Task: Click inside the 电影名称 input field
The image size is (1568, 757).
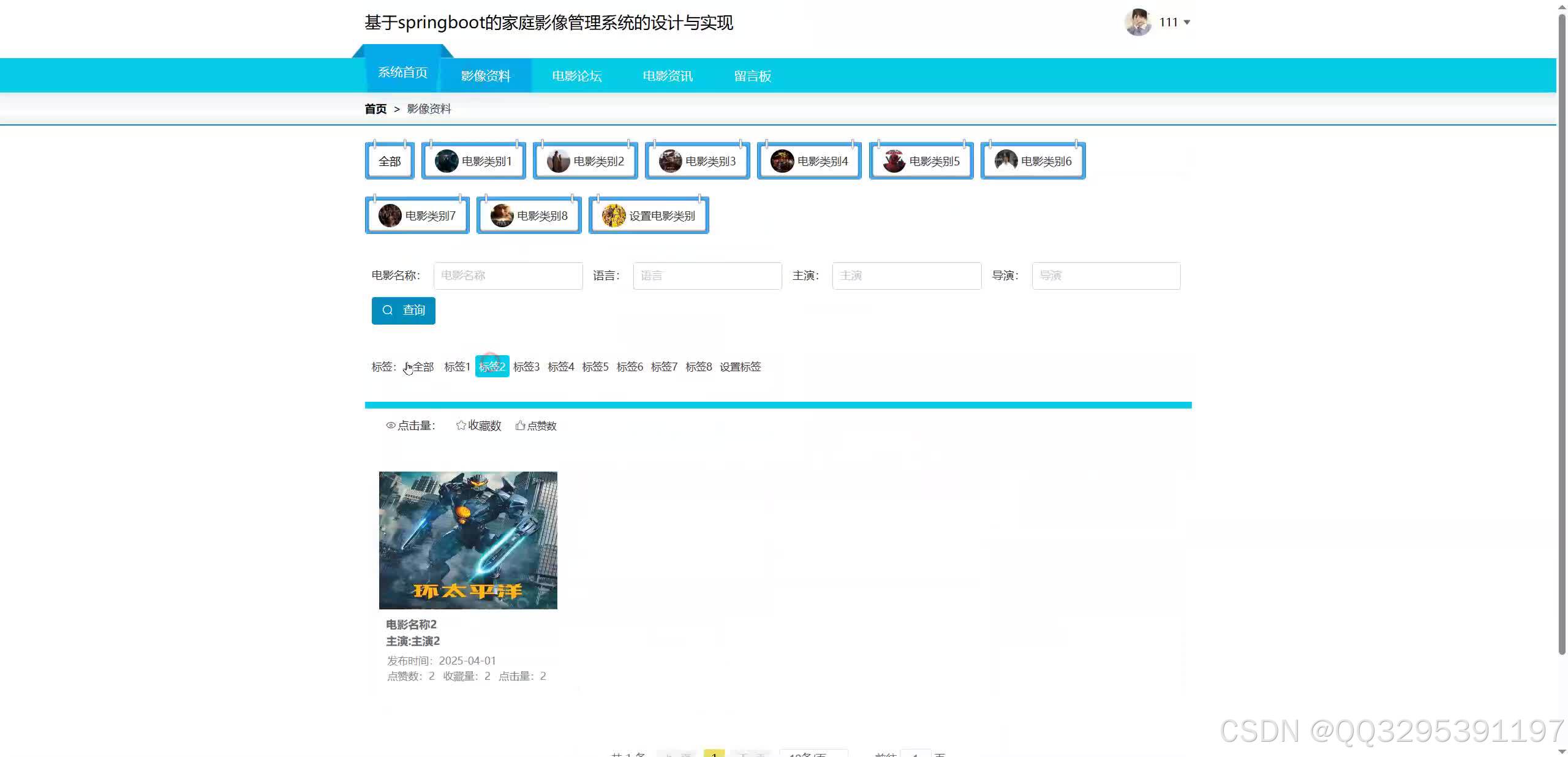Action: tap(507, 276)
